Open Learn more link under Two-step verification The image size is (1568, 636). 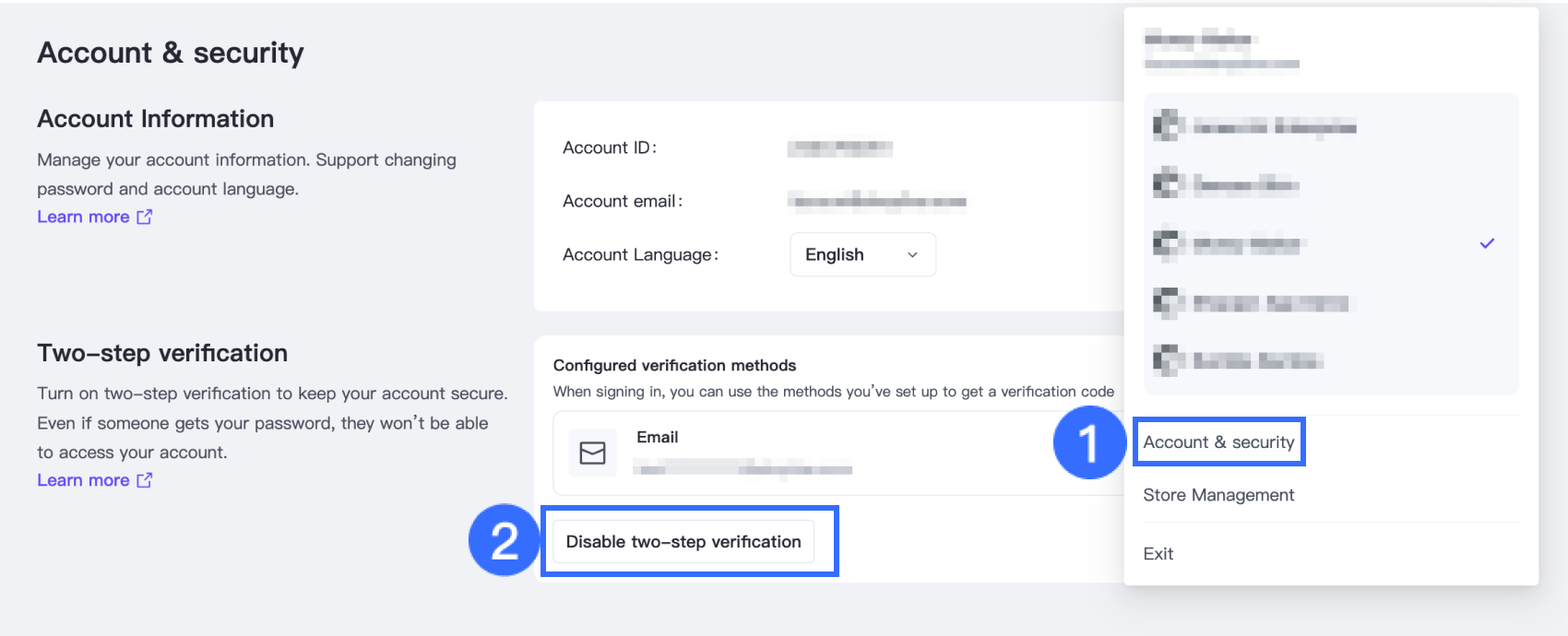pyautogui.click(x=83, y=480)
